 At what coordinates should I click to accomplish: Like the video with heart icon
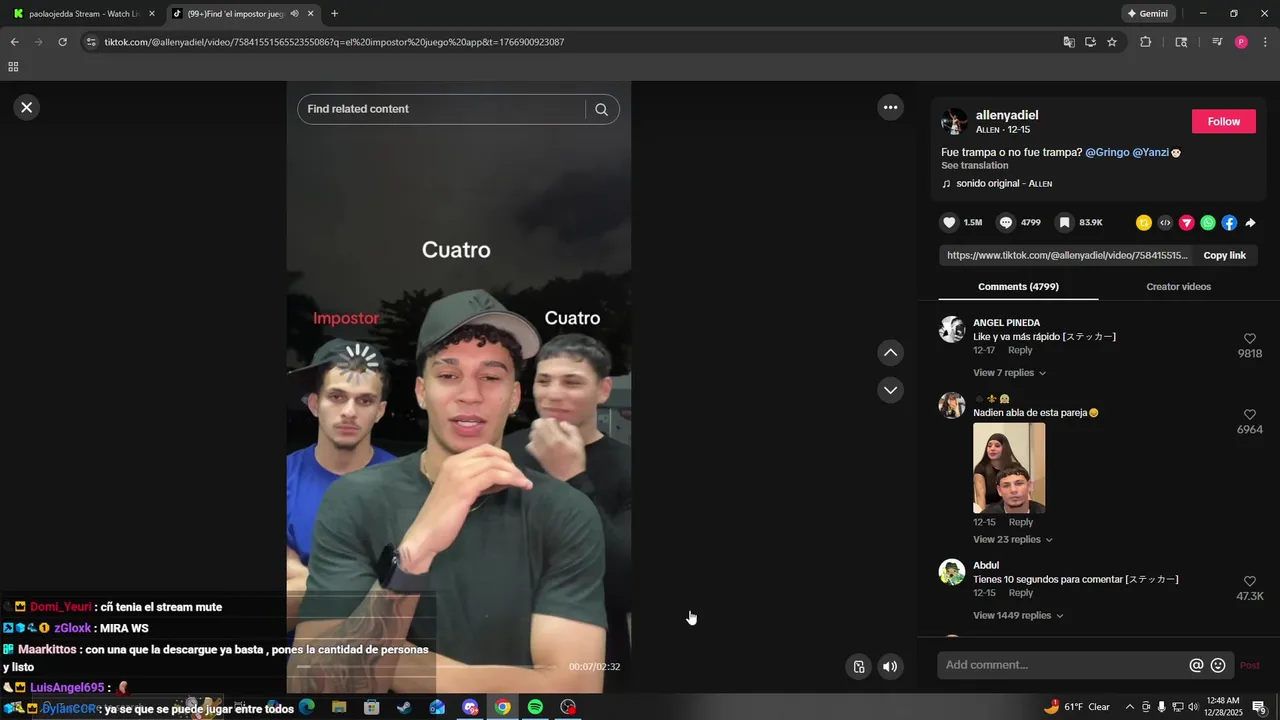tap(950, 222)
